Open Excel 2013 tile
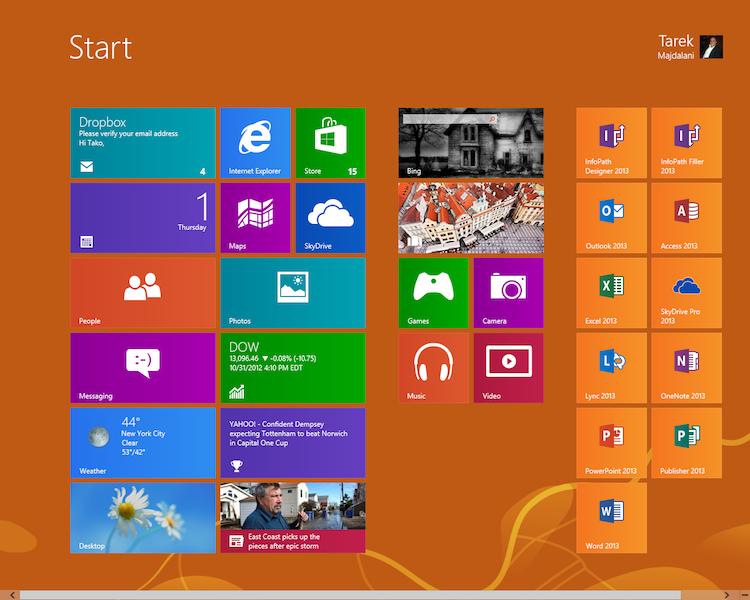Viewport: 750px width, 600px height. tap(611, 292)
